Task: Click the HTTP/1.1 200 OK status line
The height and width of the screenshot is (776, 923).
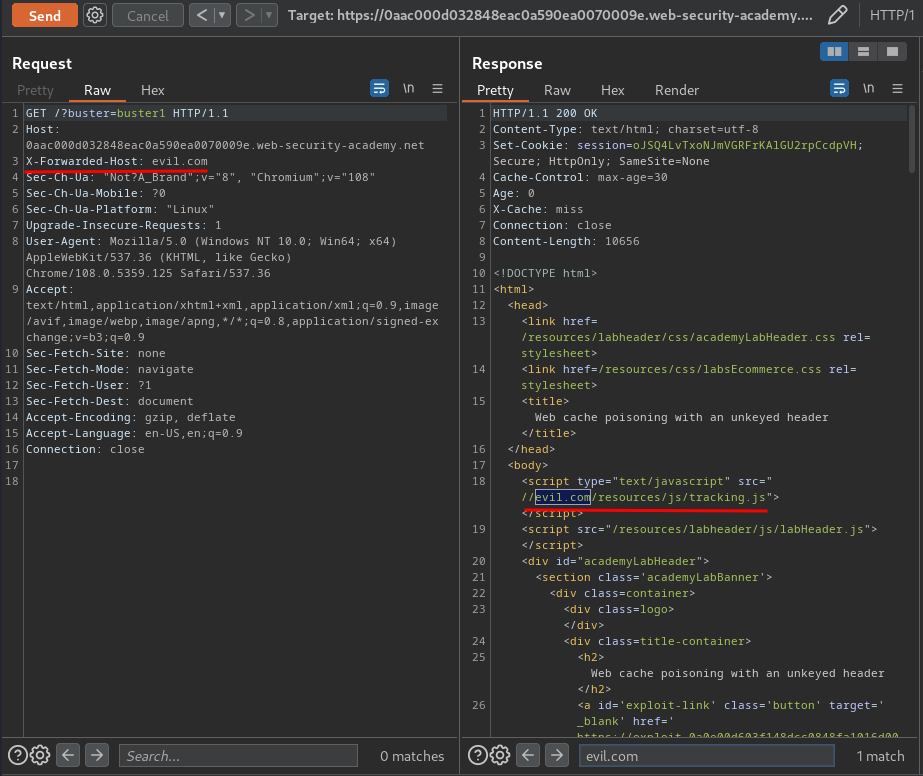Action: pos(544,113)
